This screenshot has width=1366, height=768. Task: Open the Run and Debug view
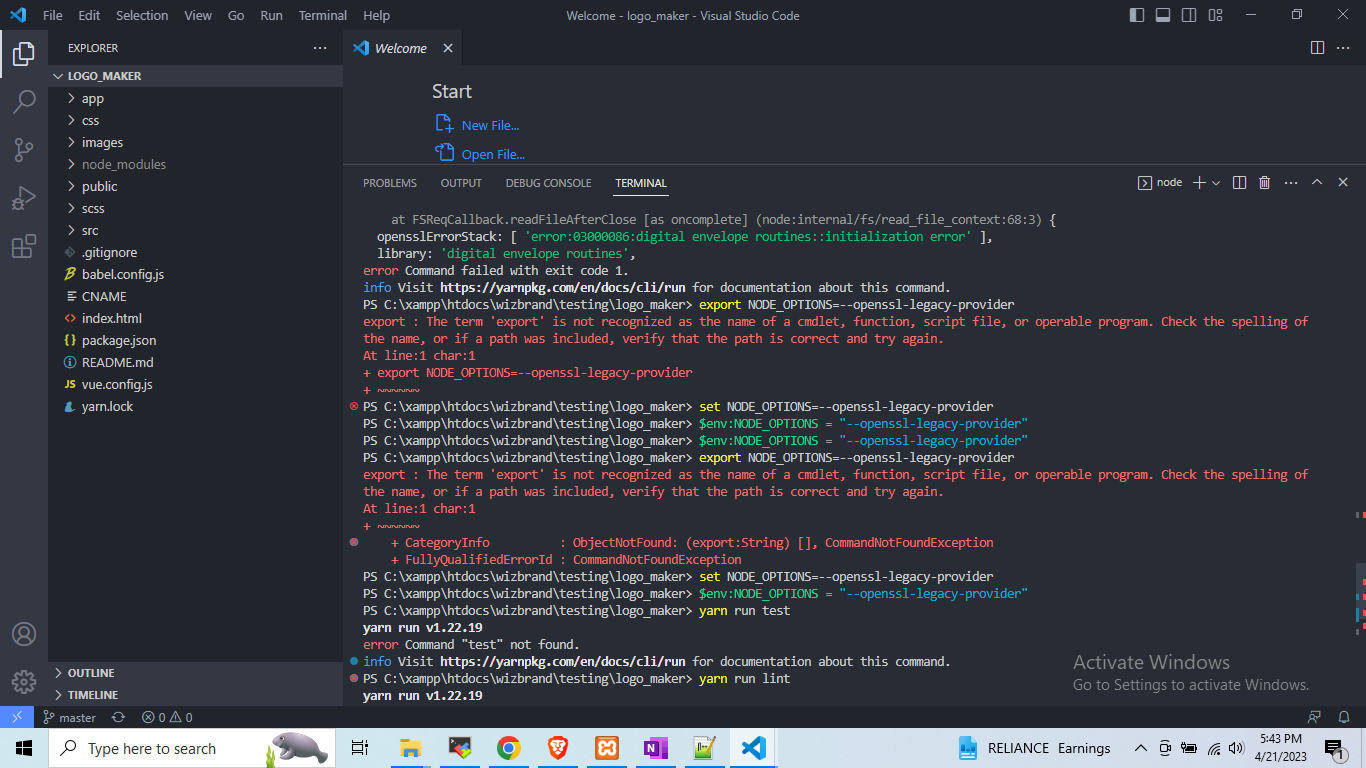click(x=24, y=198)
